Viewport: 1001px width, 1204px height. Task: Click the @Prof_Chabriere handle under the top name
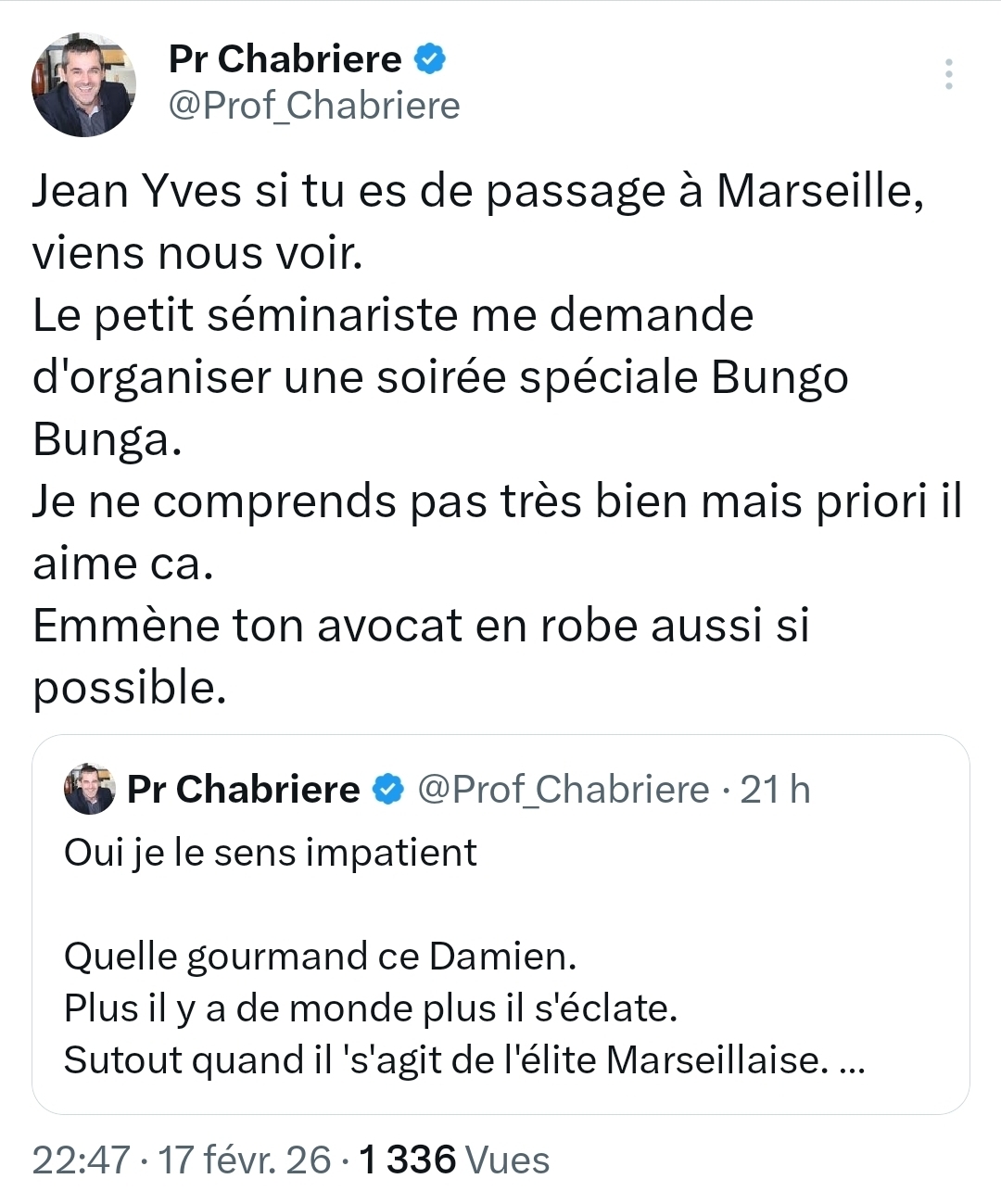pyautogui.click(x=313, y=106)
